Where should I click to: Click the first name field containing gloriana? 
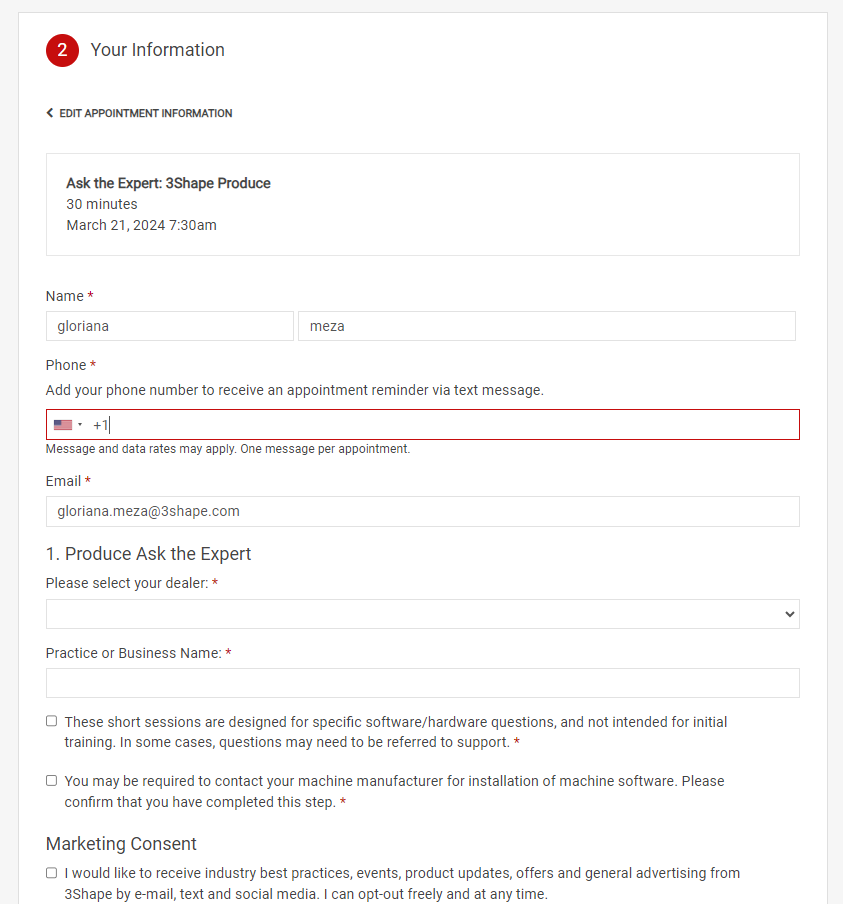(x=170, y=326)
